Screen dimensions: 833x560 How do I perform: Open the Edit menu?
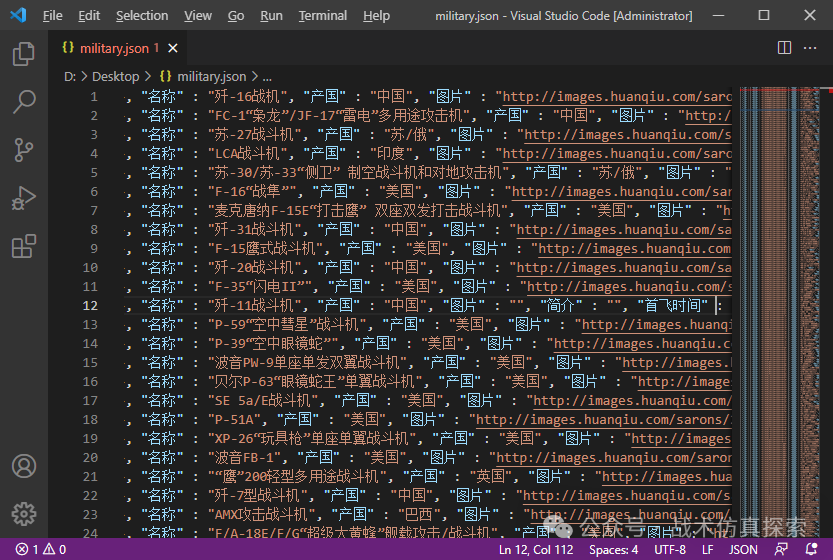89,16
